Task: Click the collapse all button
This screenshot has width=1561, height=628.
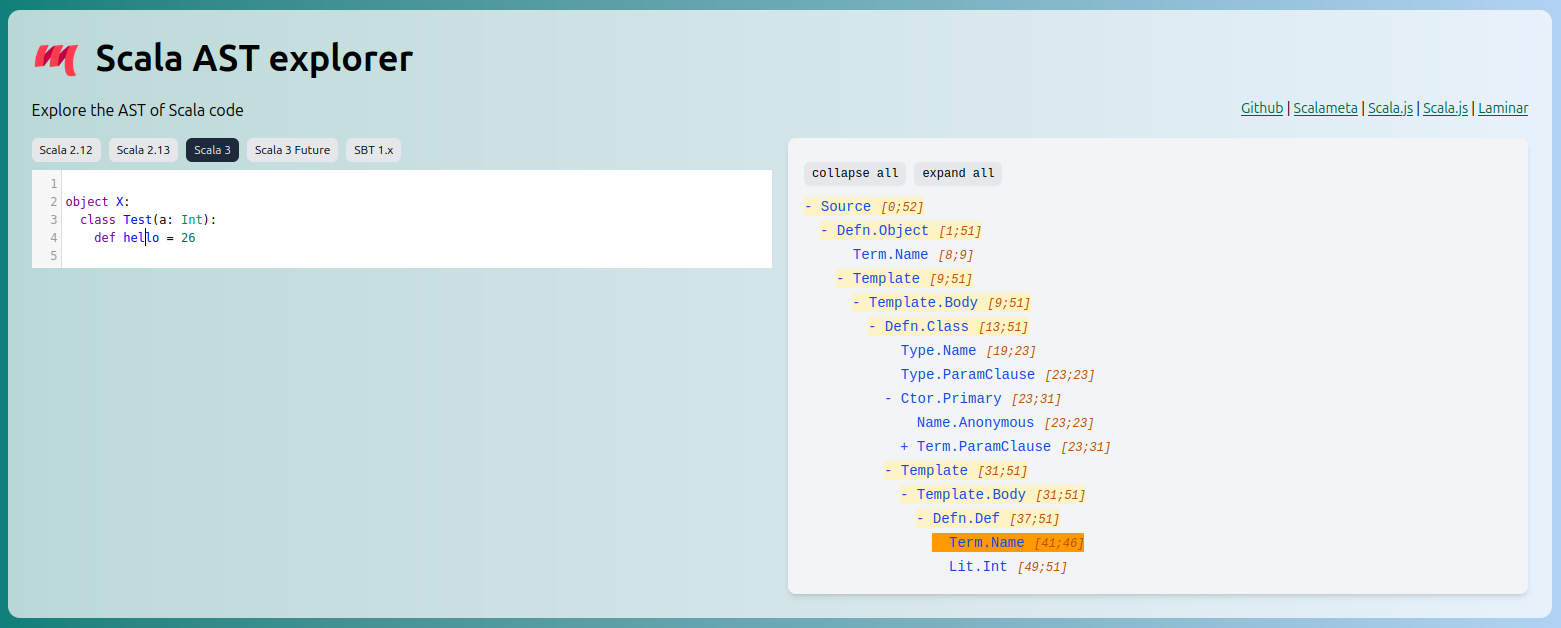Action: [x=855, y=173]
